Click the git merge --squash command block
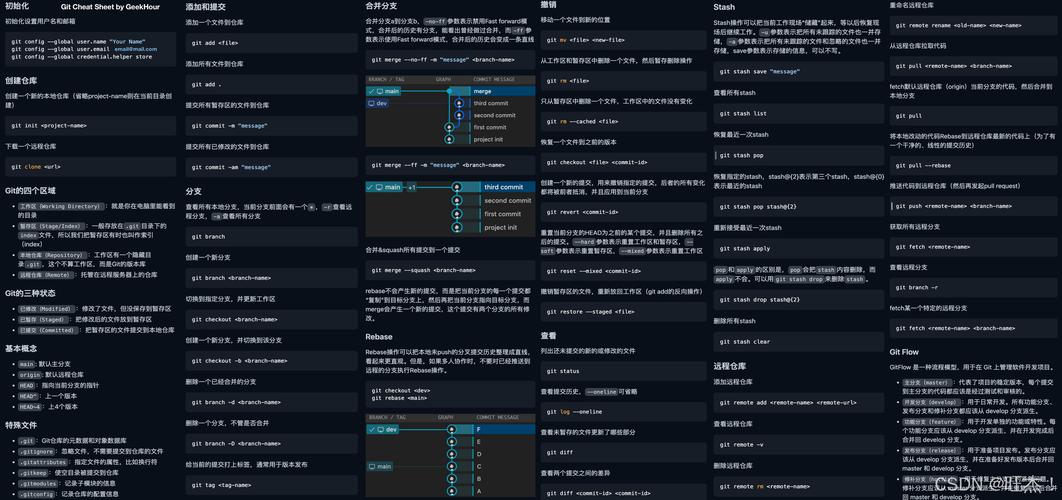 point(450,270)
